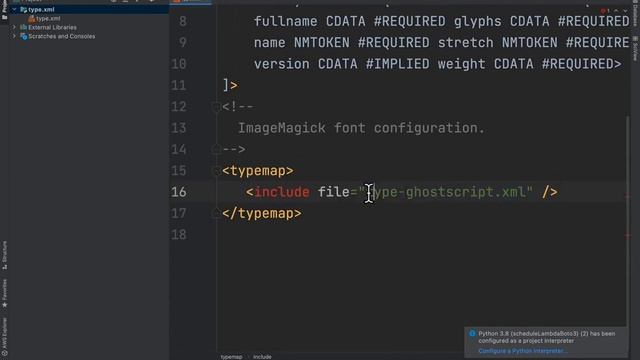Image resolution: width=640 pixels, height=360 pixels.
Task: Click the External Libraries library icon
Action: tap(23, 27)
